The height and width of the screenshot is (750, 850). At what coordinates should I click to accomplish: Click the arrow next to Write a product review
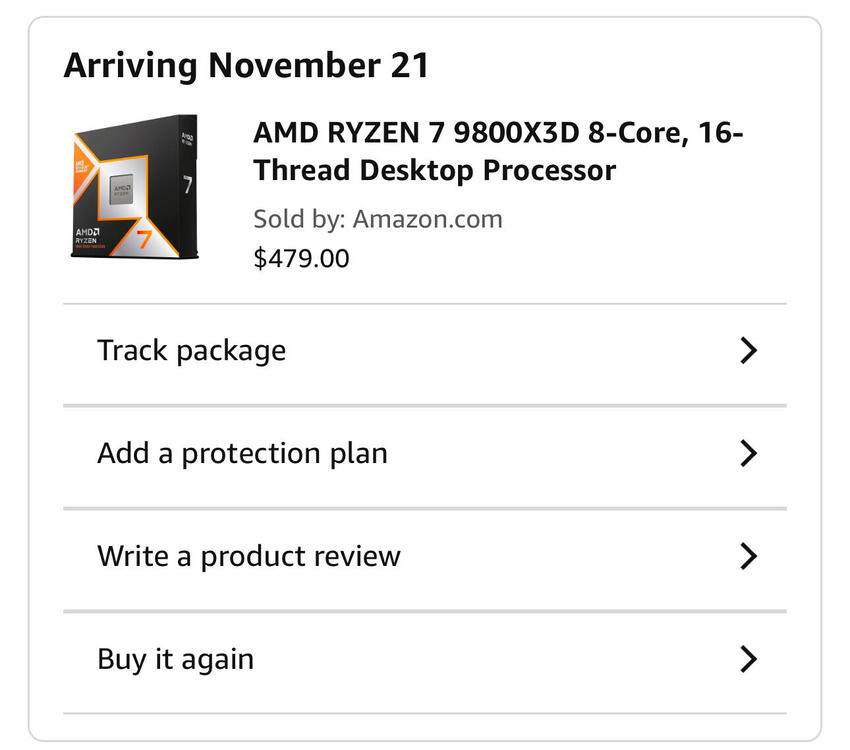[748, 557]
